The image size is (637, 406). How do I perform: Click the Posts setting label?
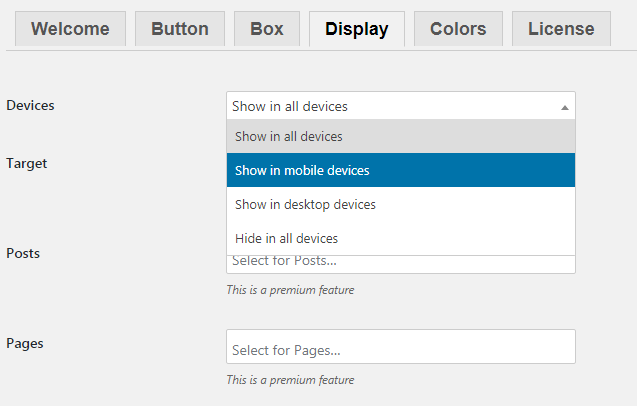tap(23, 254)
